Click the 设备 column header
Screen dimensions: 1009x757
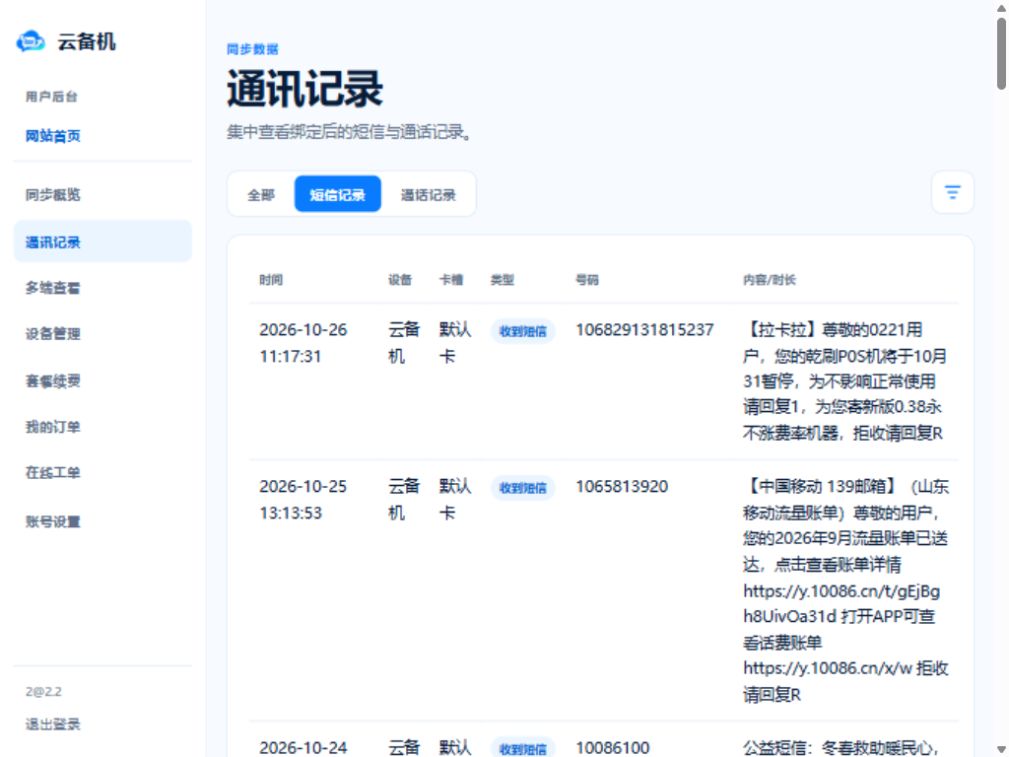[x=400, y=280]
